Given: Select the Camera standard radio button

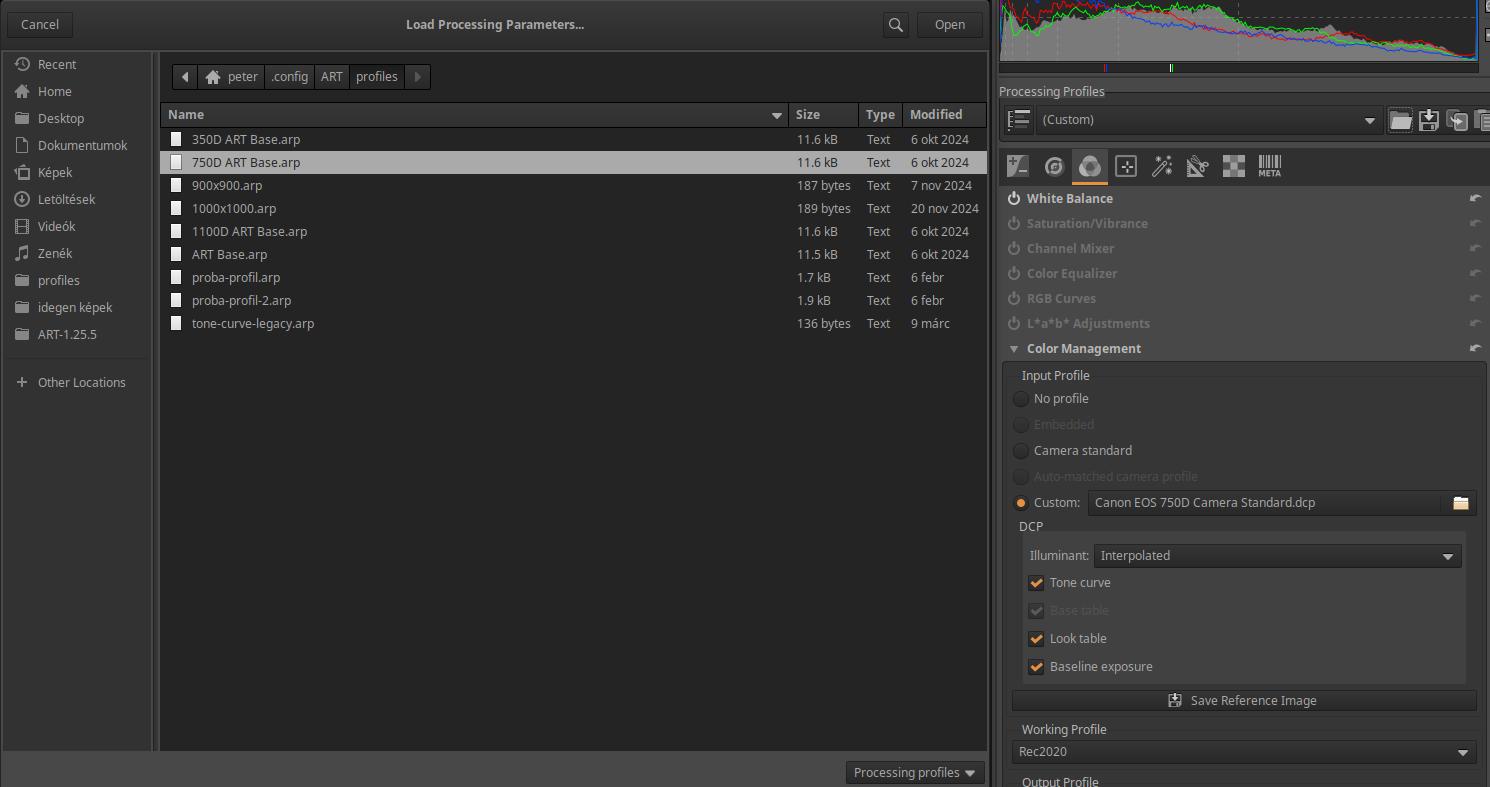Looking at the screenshot, I should coord(1021,451).
